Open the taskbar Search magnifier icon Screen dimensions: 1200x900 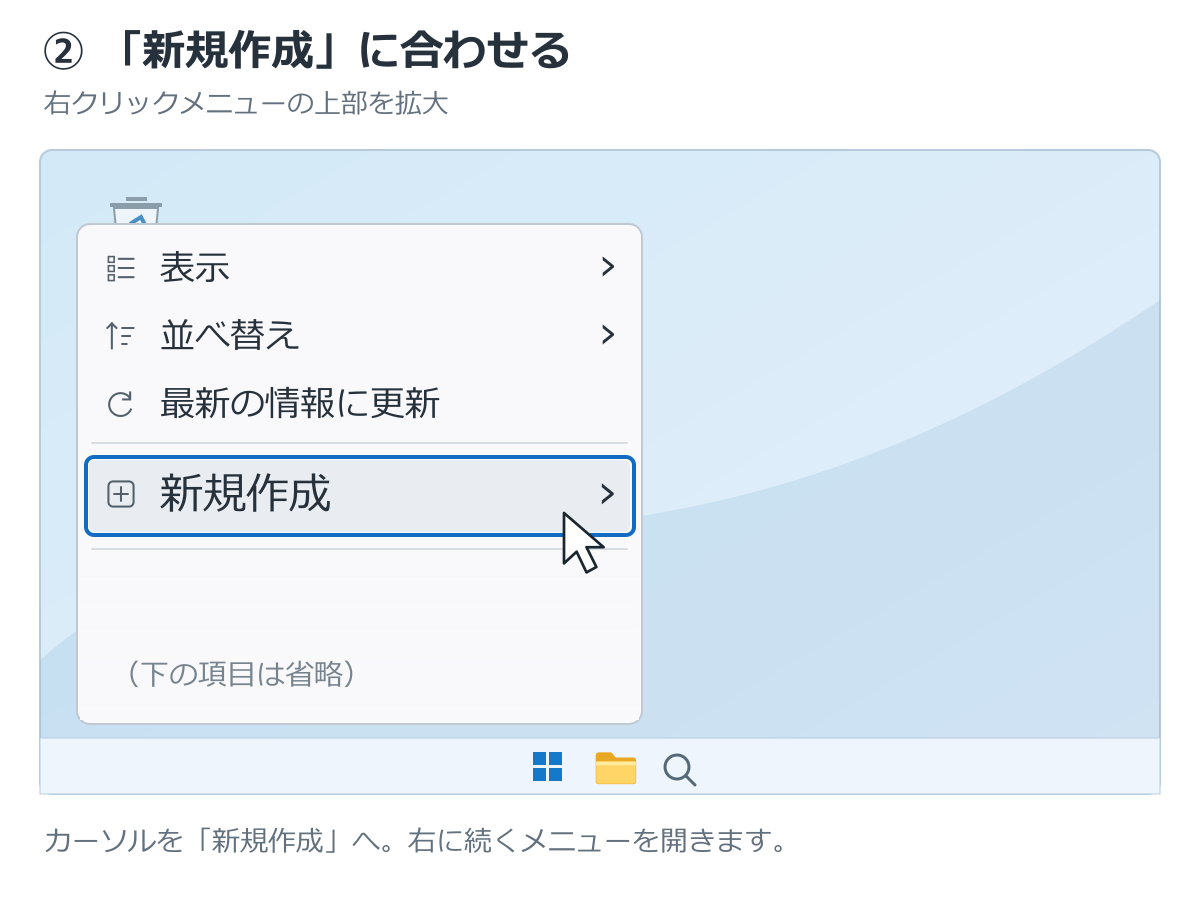pyautogui.click(x=679, y=769)
